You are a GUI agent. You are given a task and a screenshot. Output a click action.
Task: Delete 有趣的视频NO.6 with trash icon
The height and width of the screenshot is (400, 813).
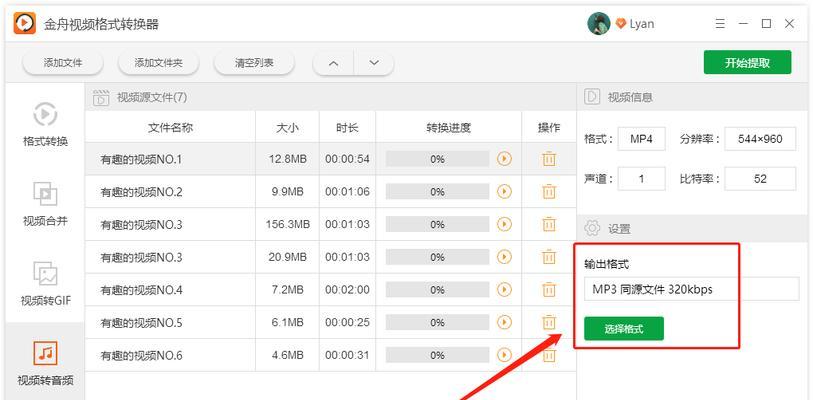[549, 355]
